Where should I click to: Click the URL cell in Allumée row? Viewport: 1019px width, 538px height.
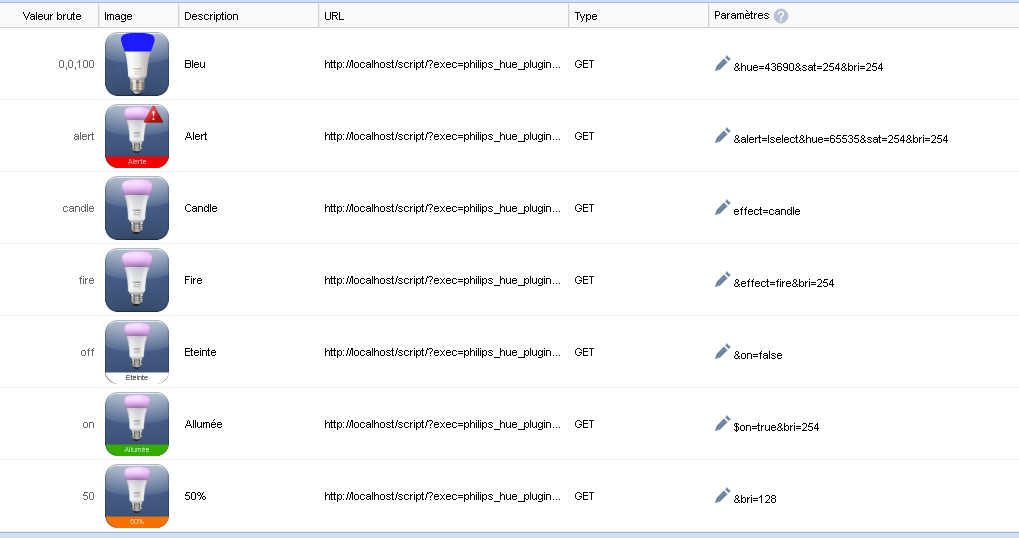[443, 424]
